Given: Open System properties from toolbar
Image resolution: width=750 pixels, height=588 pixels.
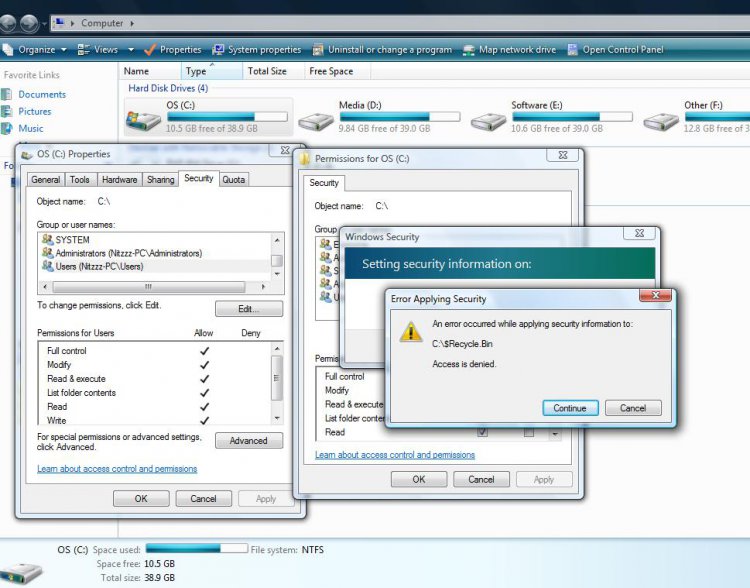Looking at the screenshot, I should (x=257, y=49).
